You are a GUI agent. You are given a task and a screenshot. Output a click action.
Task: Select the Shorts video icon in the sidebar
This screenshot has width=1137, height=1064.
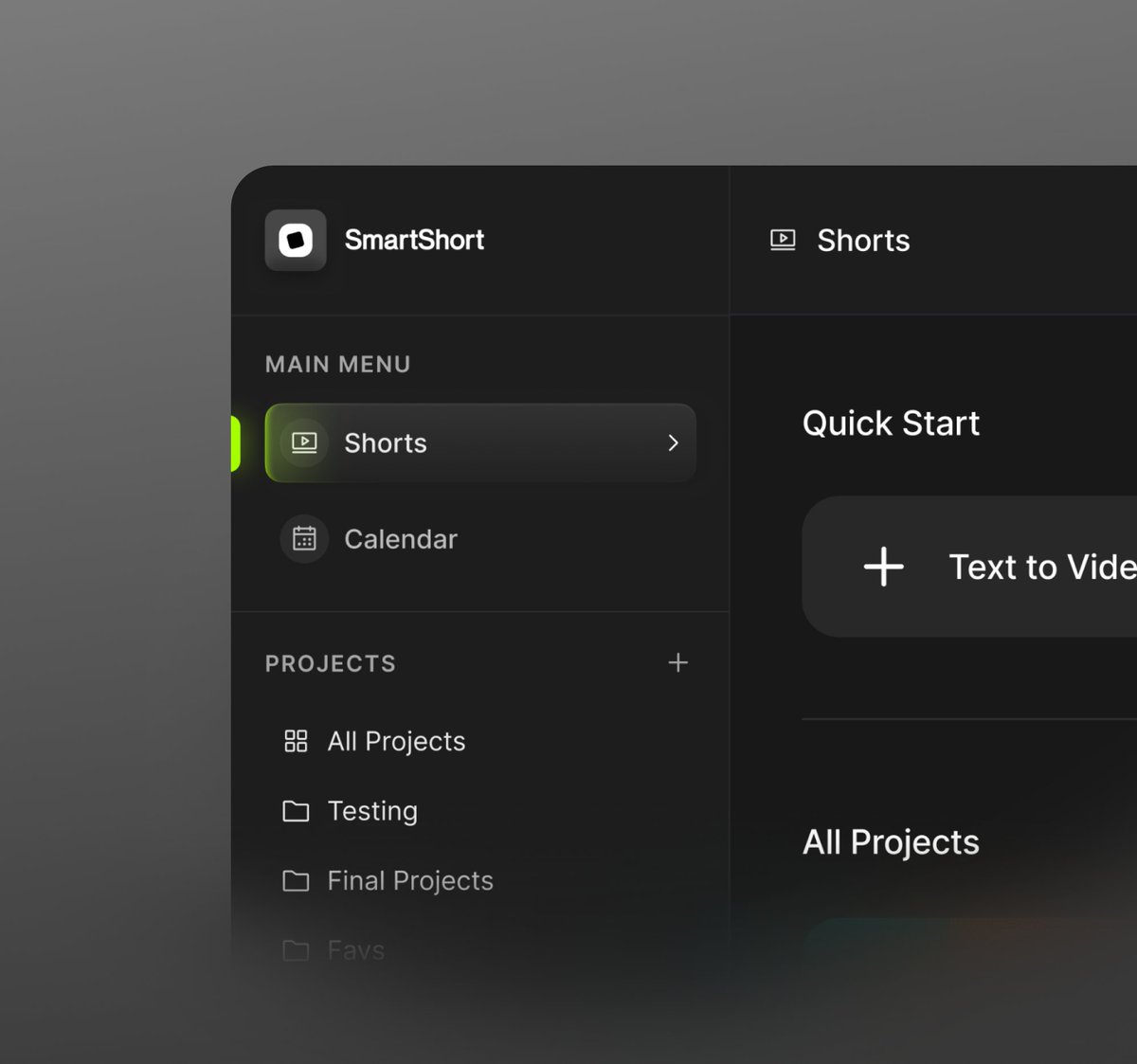pos(303,442)
